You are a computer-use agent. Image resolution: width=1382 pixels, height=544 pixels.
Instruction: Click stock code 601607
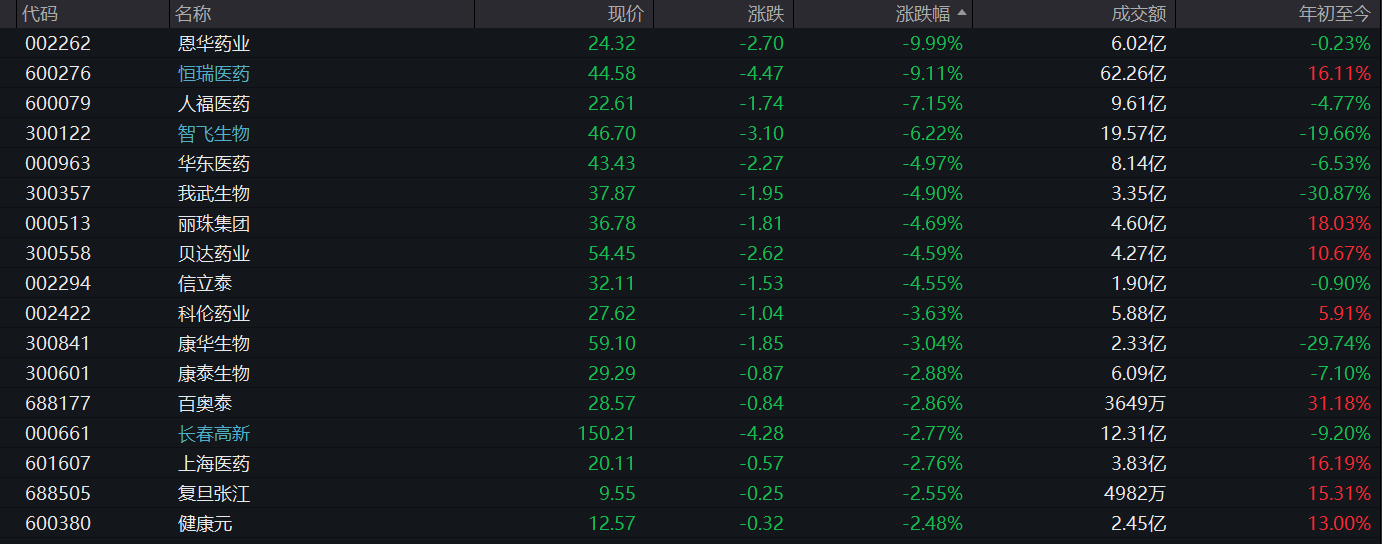coord(58,463)
